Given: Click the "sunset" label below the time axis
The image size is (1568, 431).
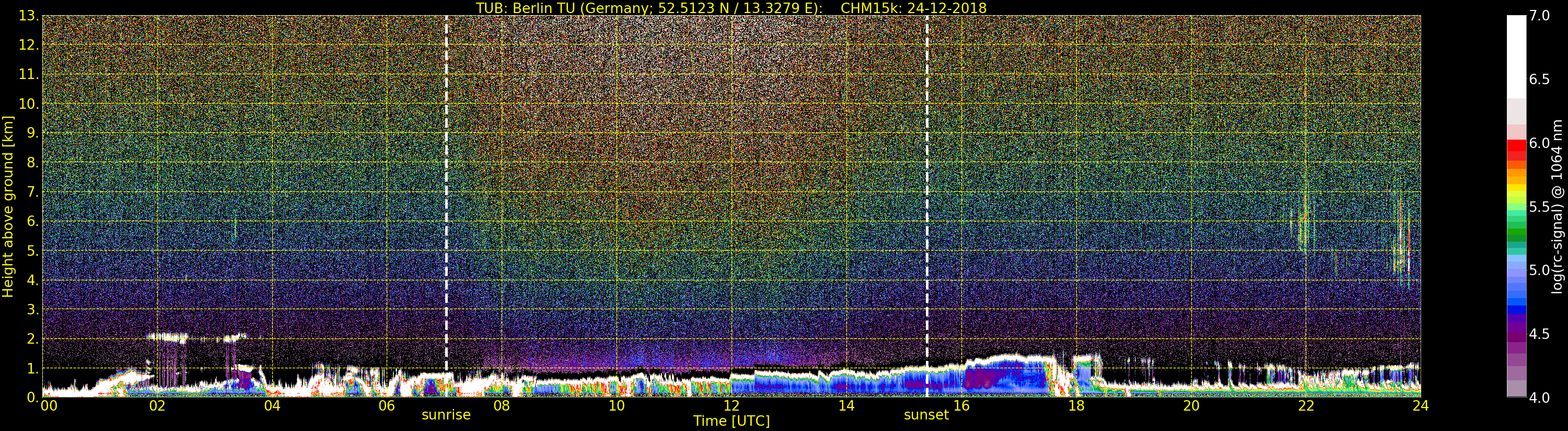Looking at the screenshot, I should [x=926, y=415].
